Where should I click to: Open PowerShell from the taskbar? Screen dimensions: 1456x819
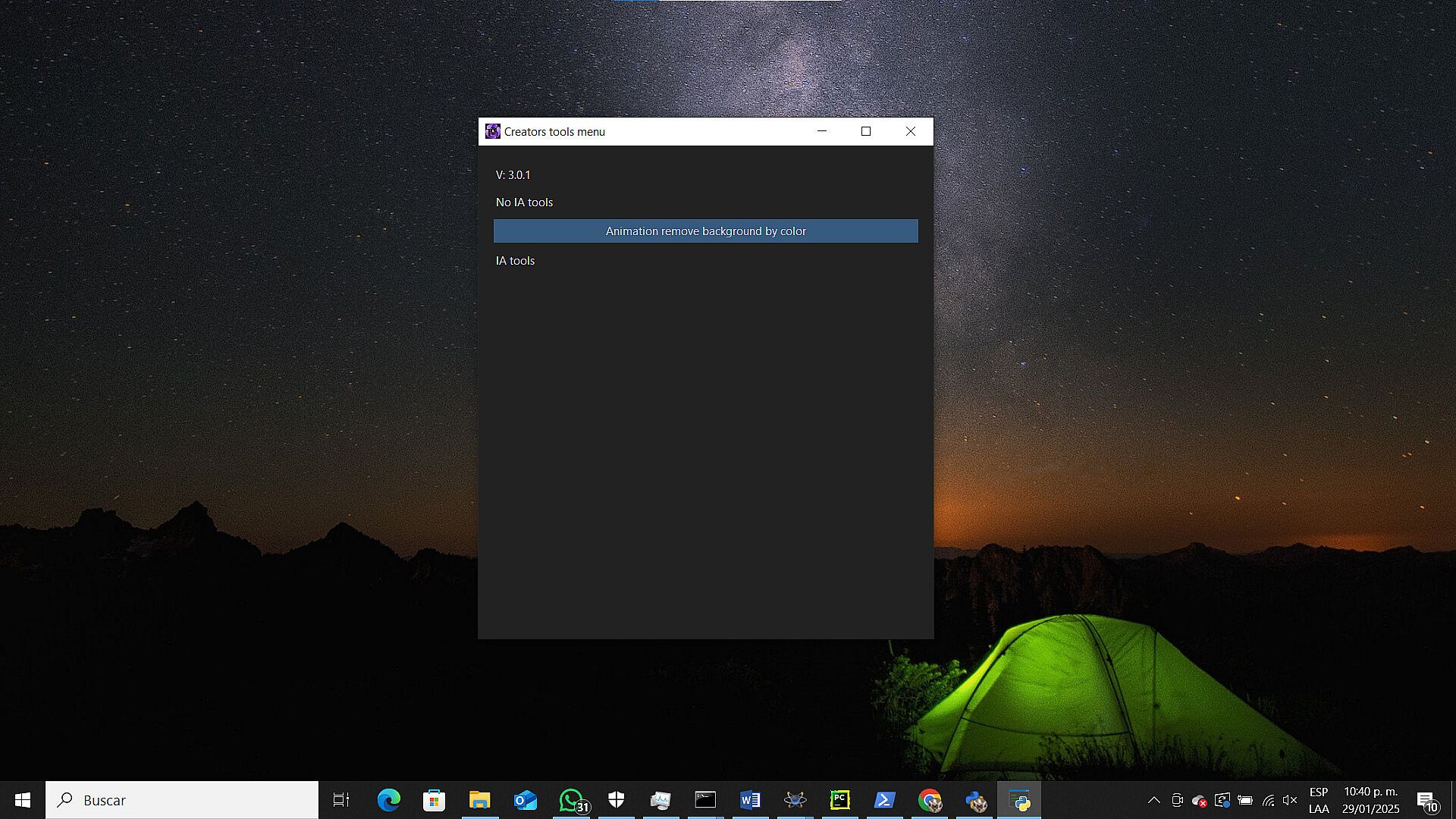(884, 800)
